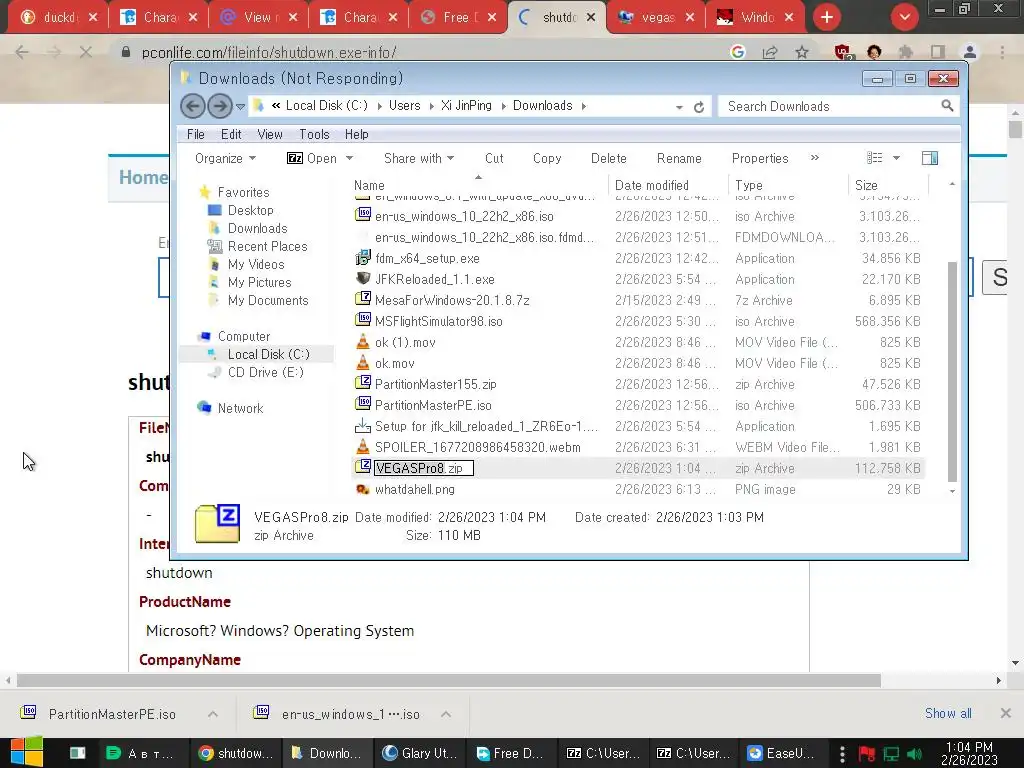Image resolution: width=1024 pixels, height=768 pixels.
Task: Select whatdahell.png image icon
Action: coord(363,489)
